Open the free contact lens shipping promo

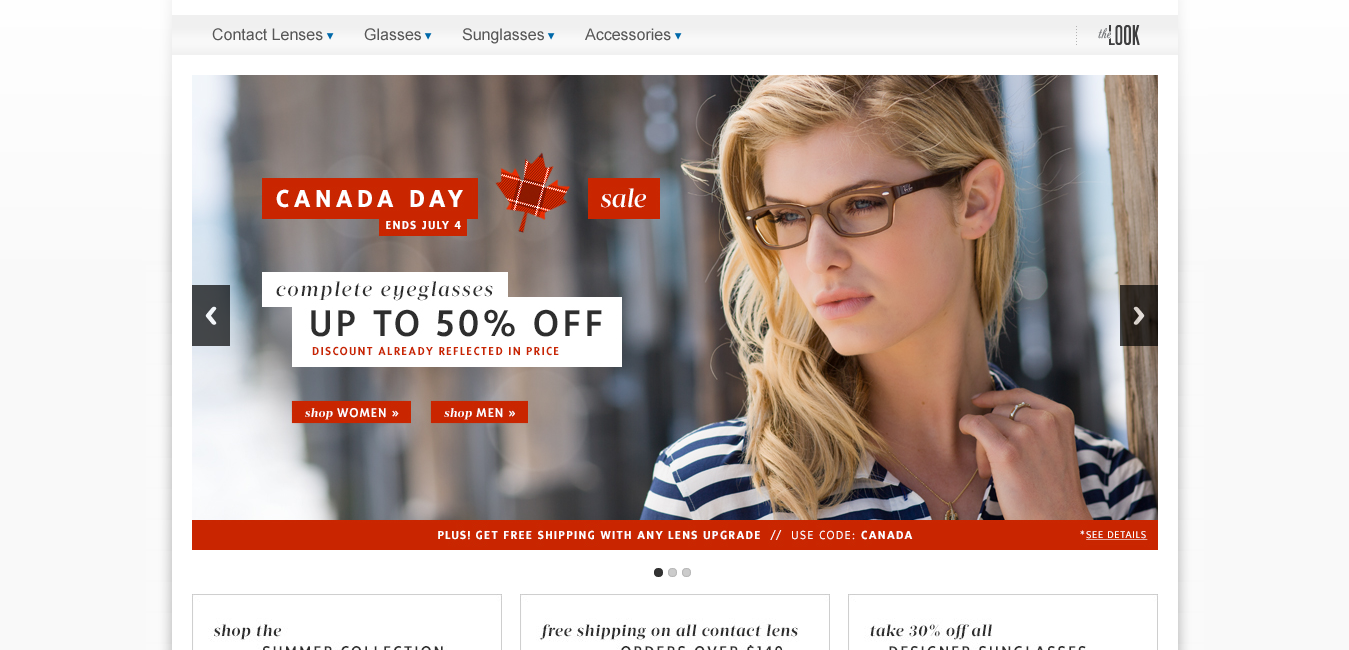coord(675,622)
